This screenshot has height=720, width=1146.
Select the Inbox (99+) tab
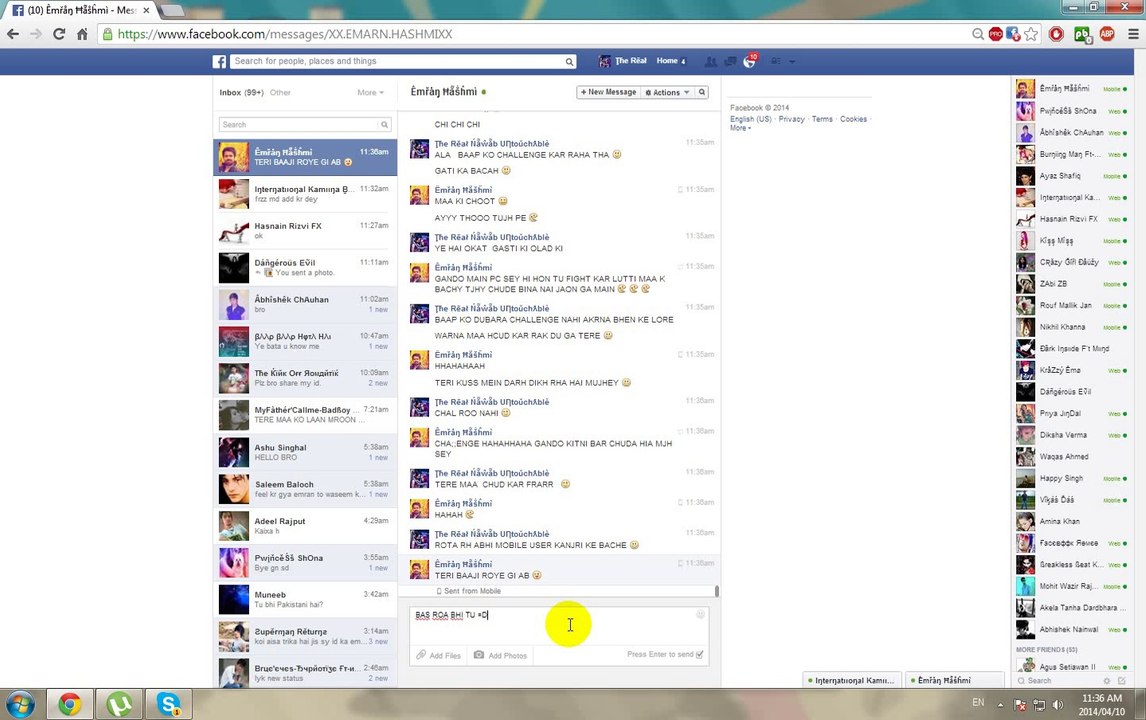[241, 93]
